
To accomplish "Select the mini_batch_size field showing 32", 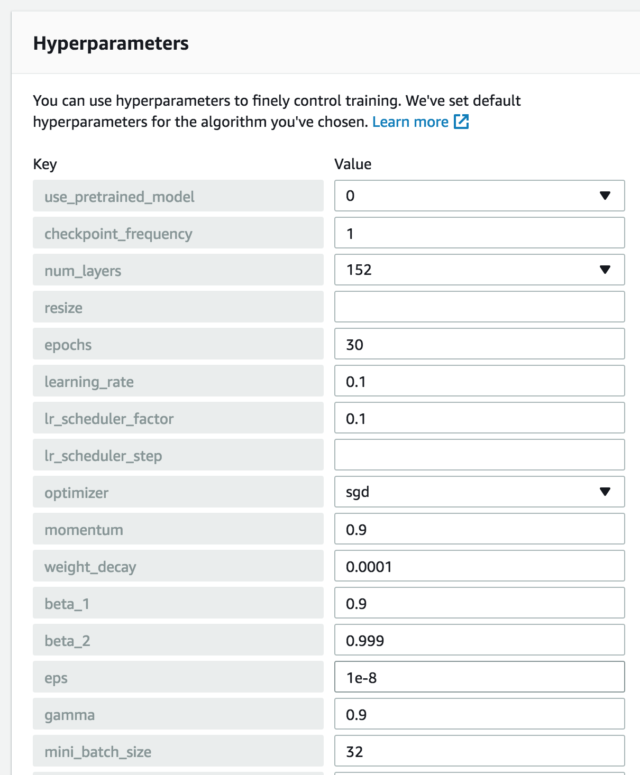I will (x=479, y=751).
